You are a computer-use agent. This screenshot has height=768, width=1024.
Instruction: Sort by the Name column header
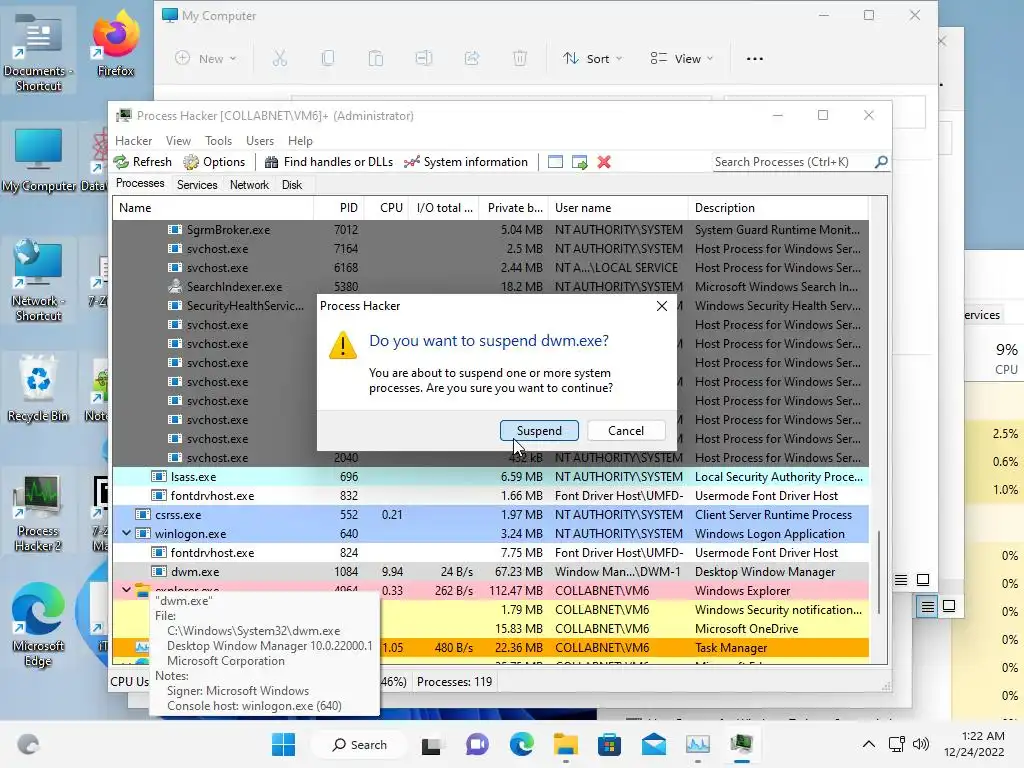pos(213,208)
